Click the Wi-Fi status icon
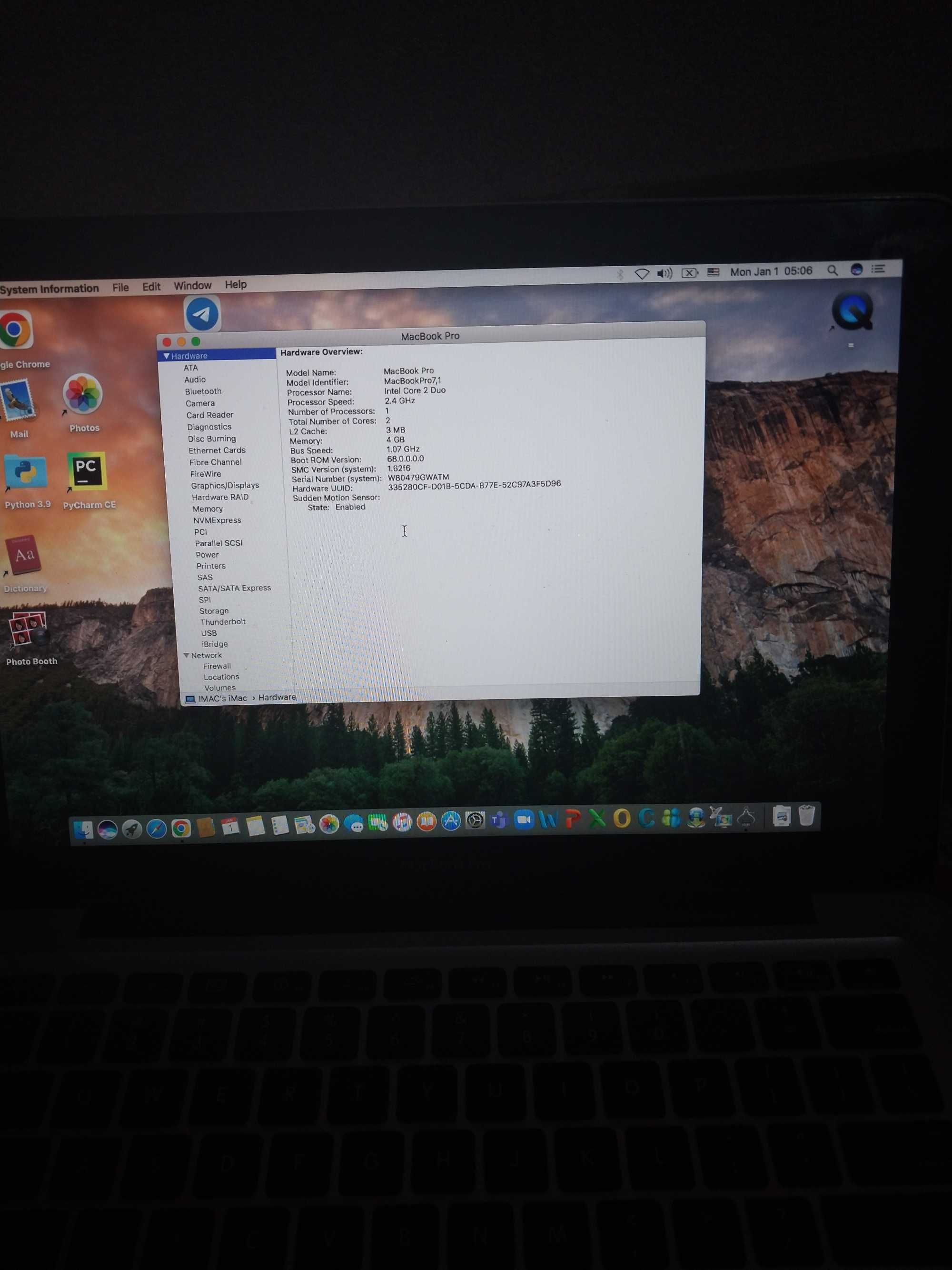Image resolution: width=952 pixels, height=1270 pixels. tap(642, 274)
